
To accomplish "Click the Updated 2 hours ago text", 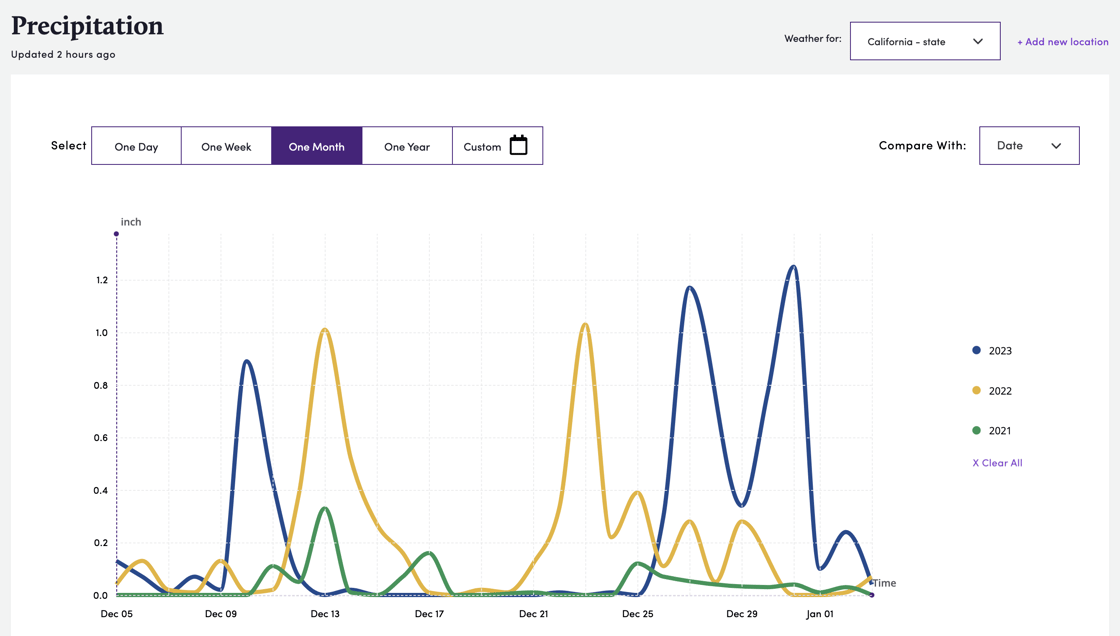I will click(x=63, y=54).
